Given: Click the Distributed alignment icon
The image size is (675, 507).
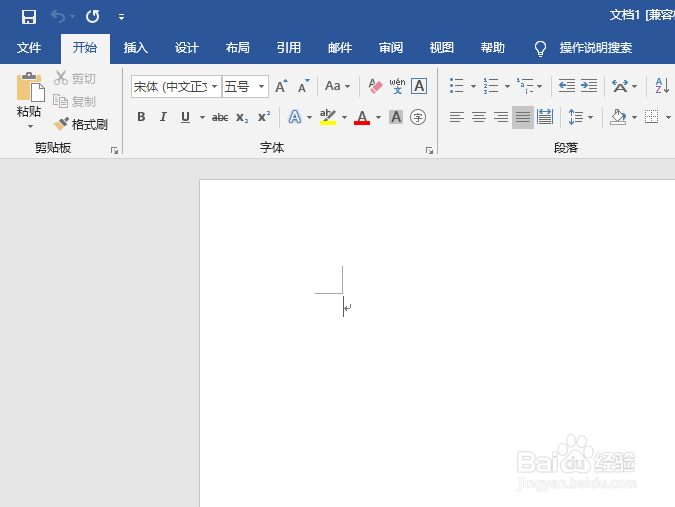Looking at the screenshot, I should tap(545, 117).
